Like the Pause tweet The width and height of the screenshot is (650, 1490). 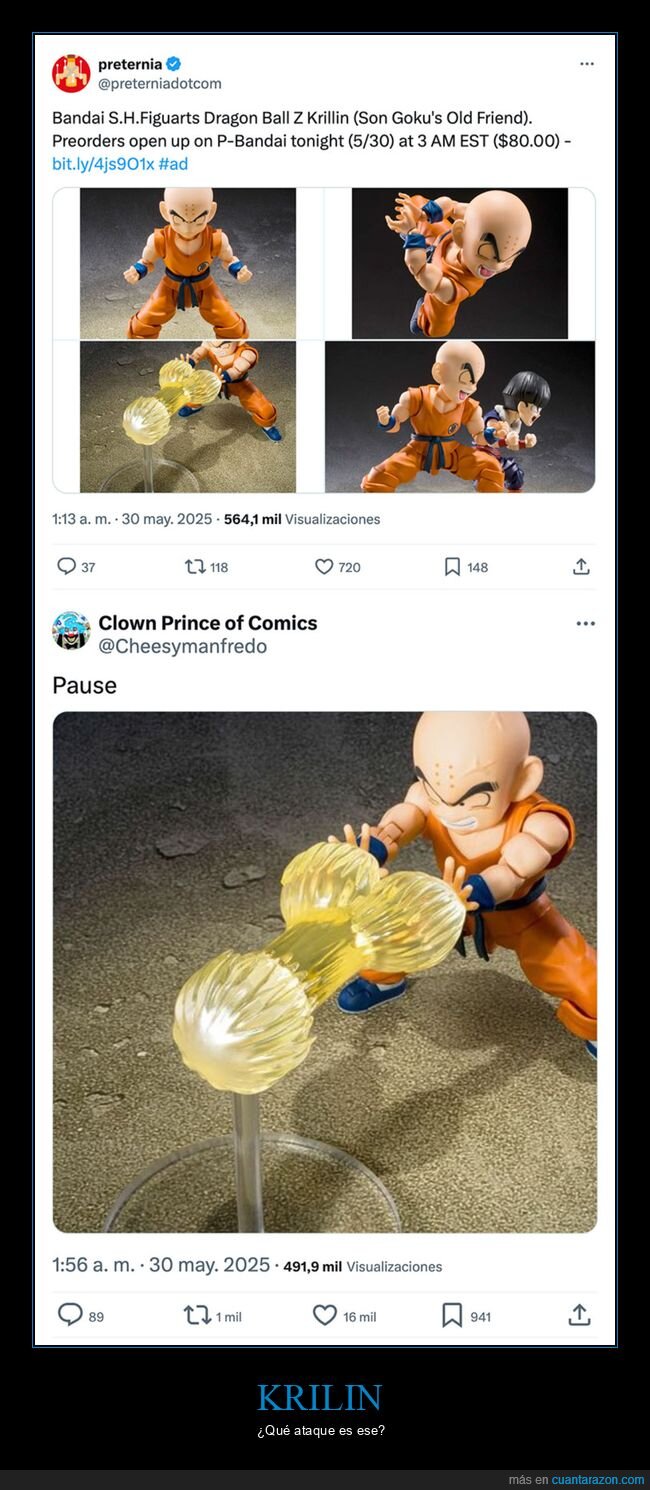click(x=325, y=1315)
